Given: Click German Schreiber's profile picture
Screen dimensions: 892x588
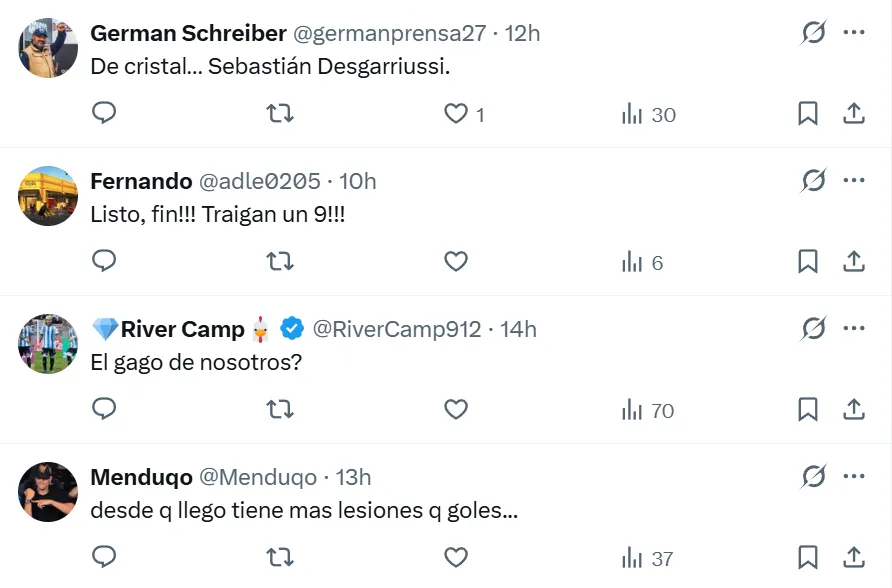Looking at the screenshot, I should (x=48, y=48).
